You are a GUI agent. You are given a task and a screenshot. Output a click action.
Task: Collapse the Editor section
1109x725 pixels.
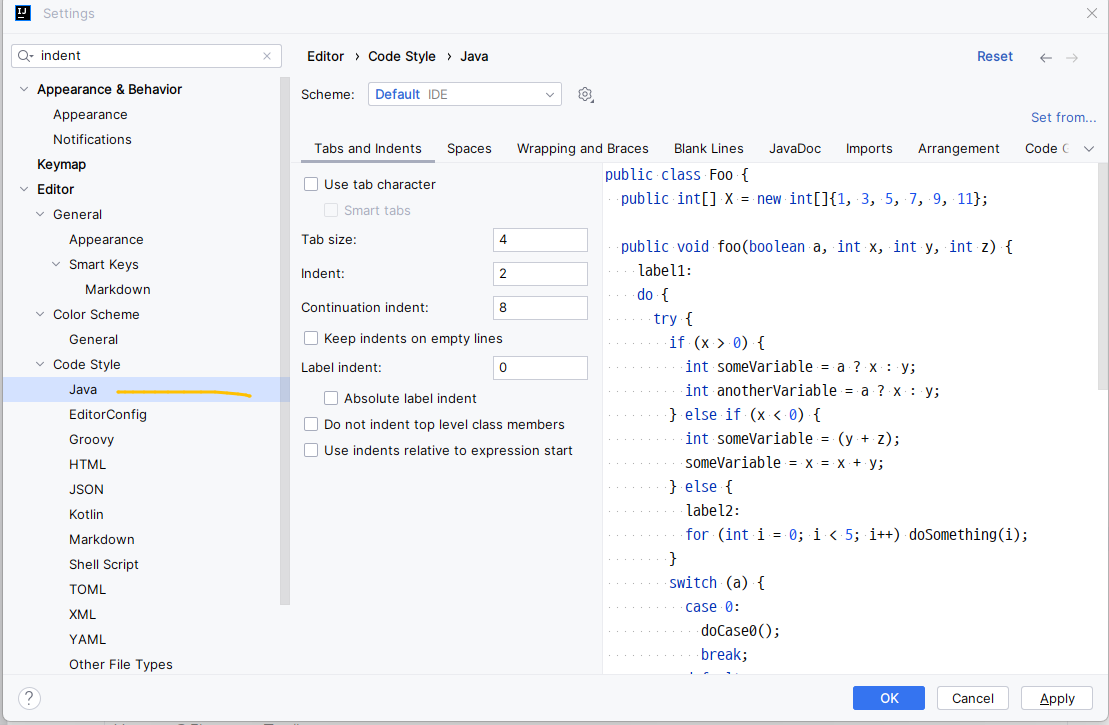[24, 189]
